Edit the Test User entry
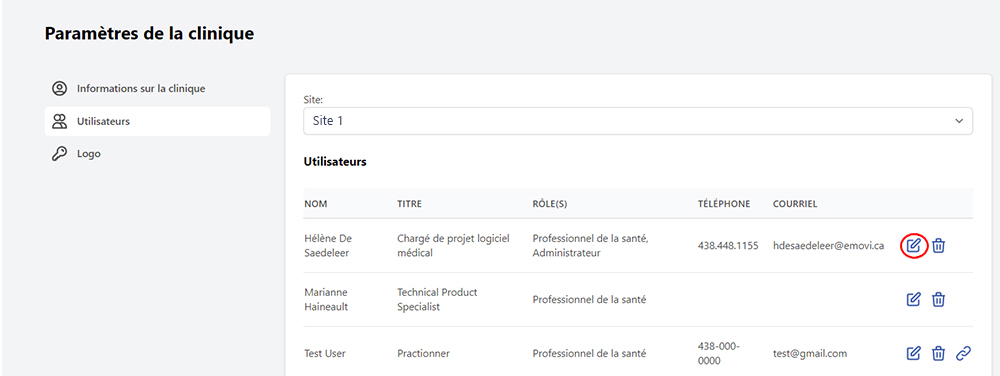 pyautogui.click(x=913, y=353)
